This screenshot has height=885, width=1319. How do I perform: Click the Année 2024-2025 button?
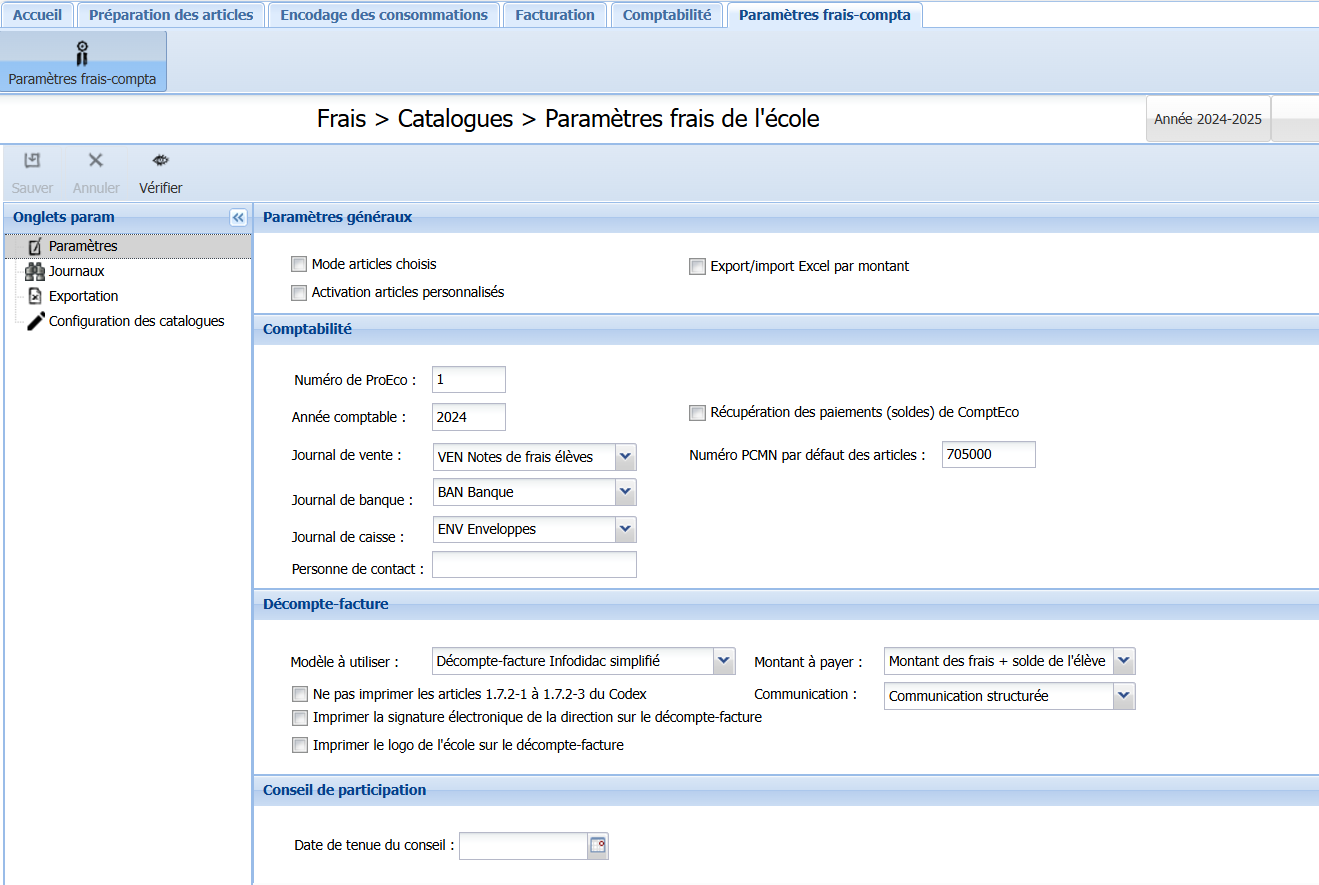pyautogui.click(x=1207, y=119)
